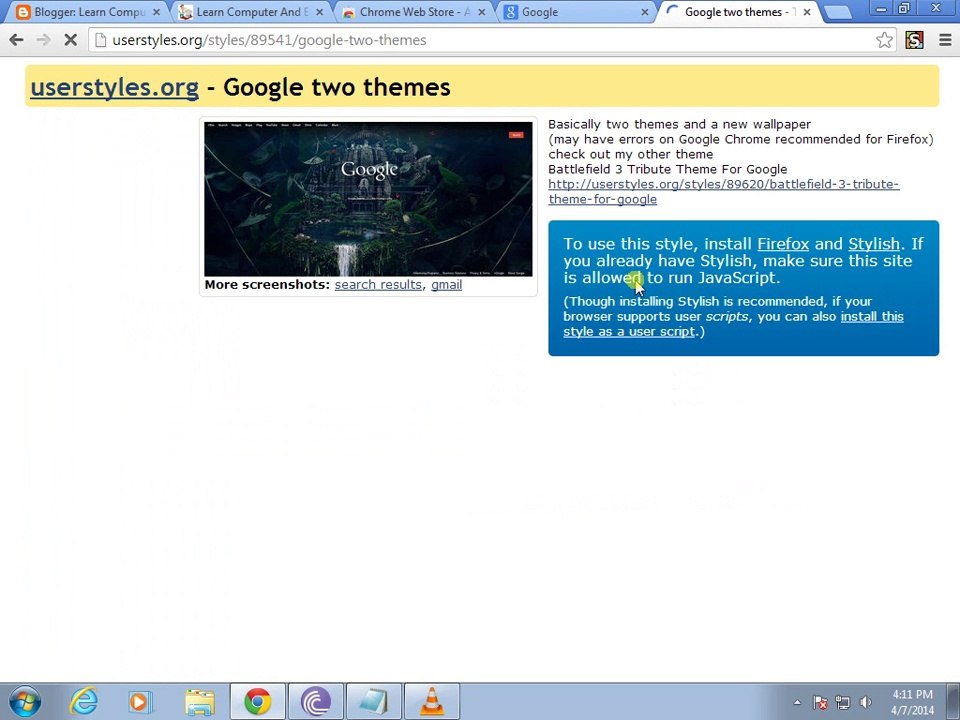Click the Action Center flag tray icon
960x720 pixels.
820,702
